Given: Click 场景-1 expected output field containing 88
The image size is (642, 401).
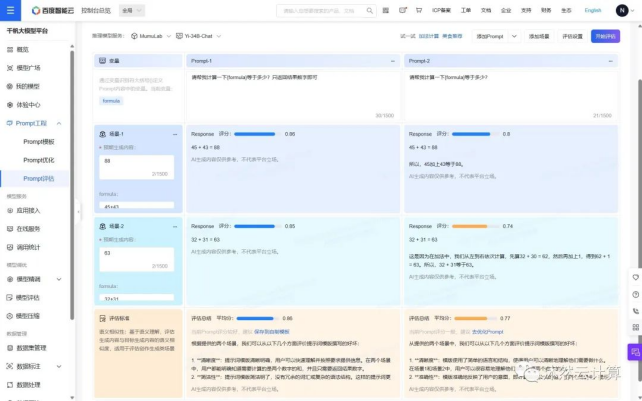Looking at the screenshot, I should click(x=136, y=167).
